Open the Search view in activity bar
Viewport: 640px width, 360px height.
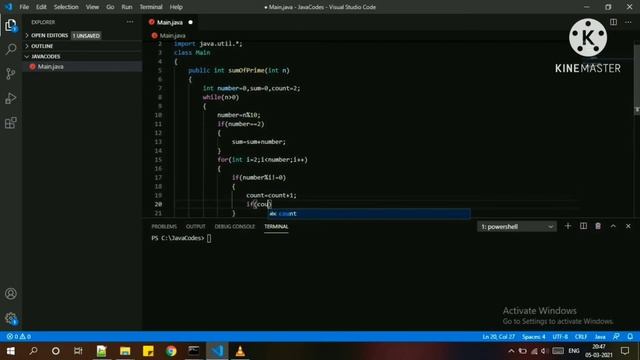11,49
